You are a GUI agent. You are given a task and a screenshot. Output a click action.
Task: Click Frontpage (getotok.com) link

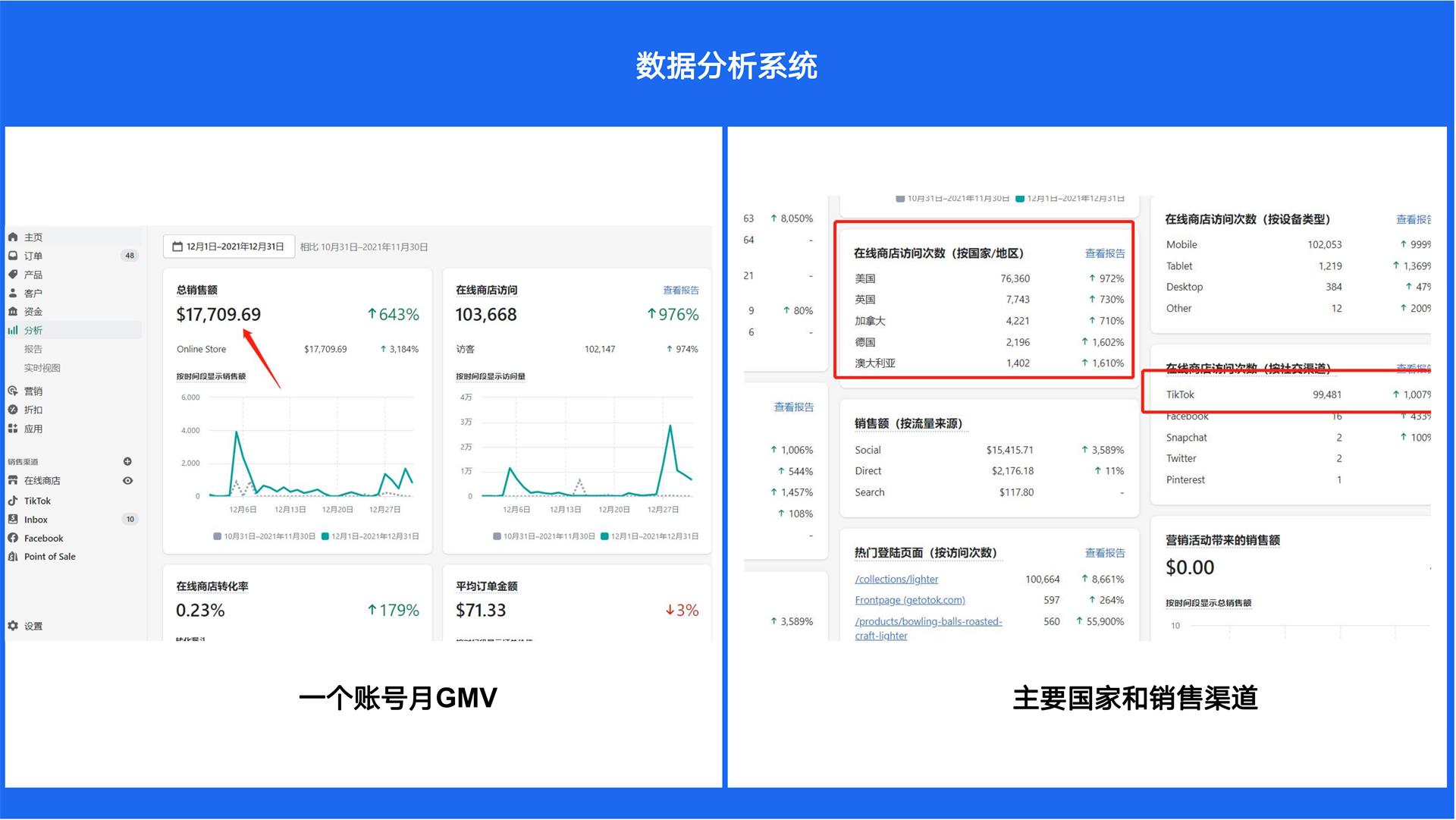click(909, 600)
